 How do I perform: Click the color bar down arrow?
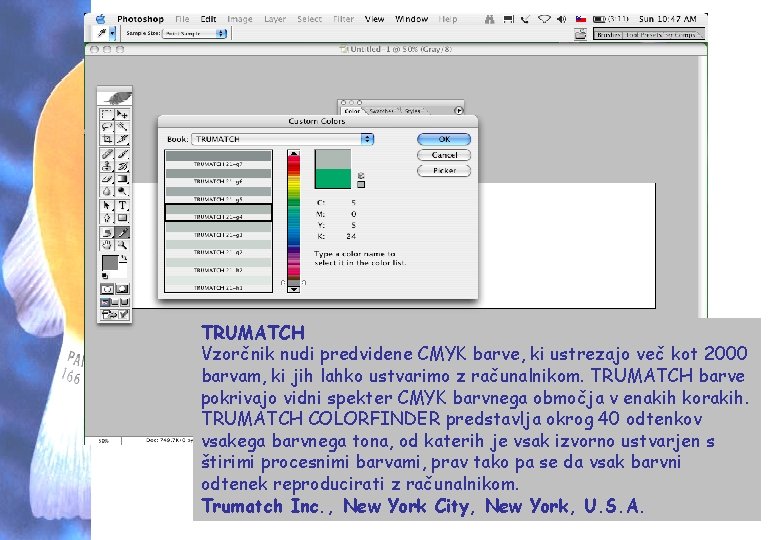point(294,289)
